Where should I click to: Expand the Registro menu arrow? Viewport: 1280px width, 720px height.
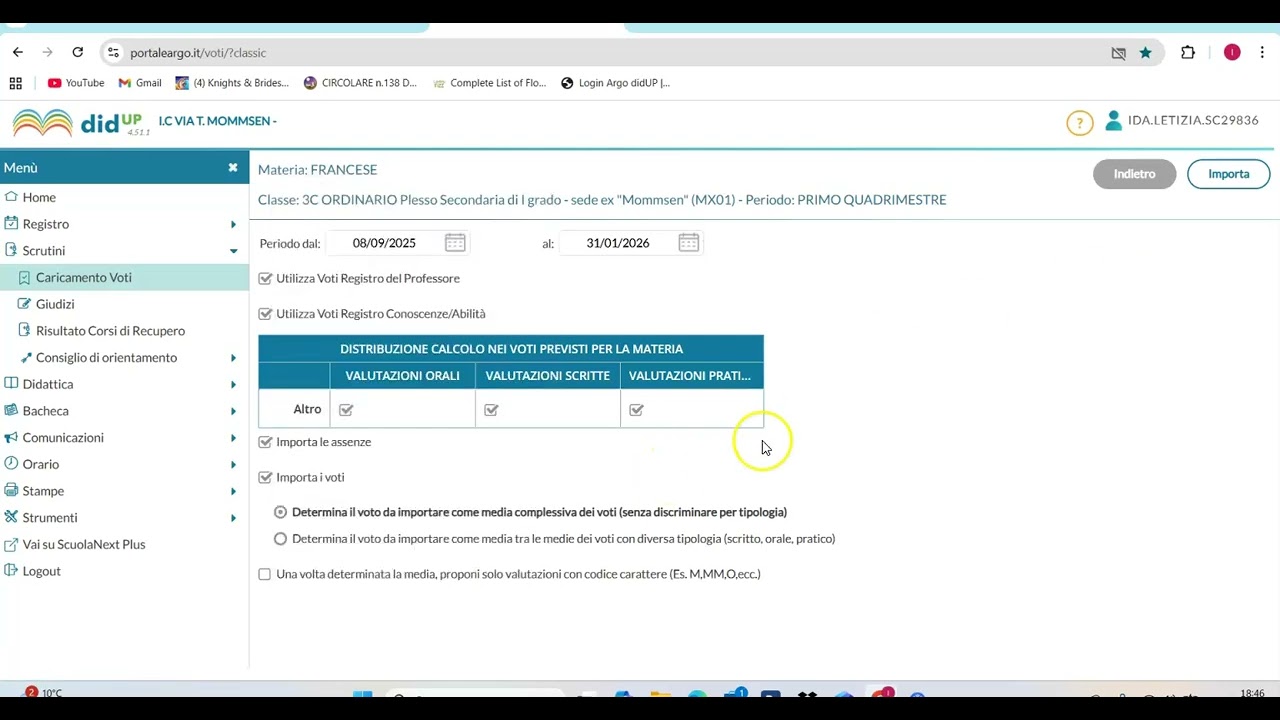[x=233, y=224]
